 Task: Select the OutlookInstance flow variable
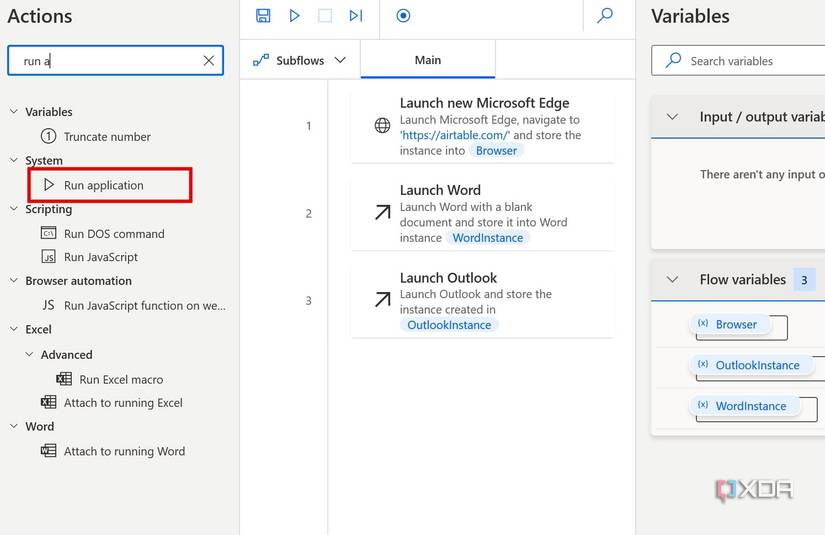coord(751,365)
